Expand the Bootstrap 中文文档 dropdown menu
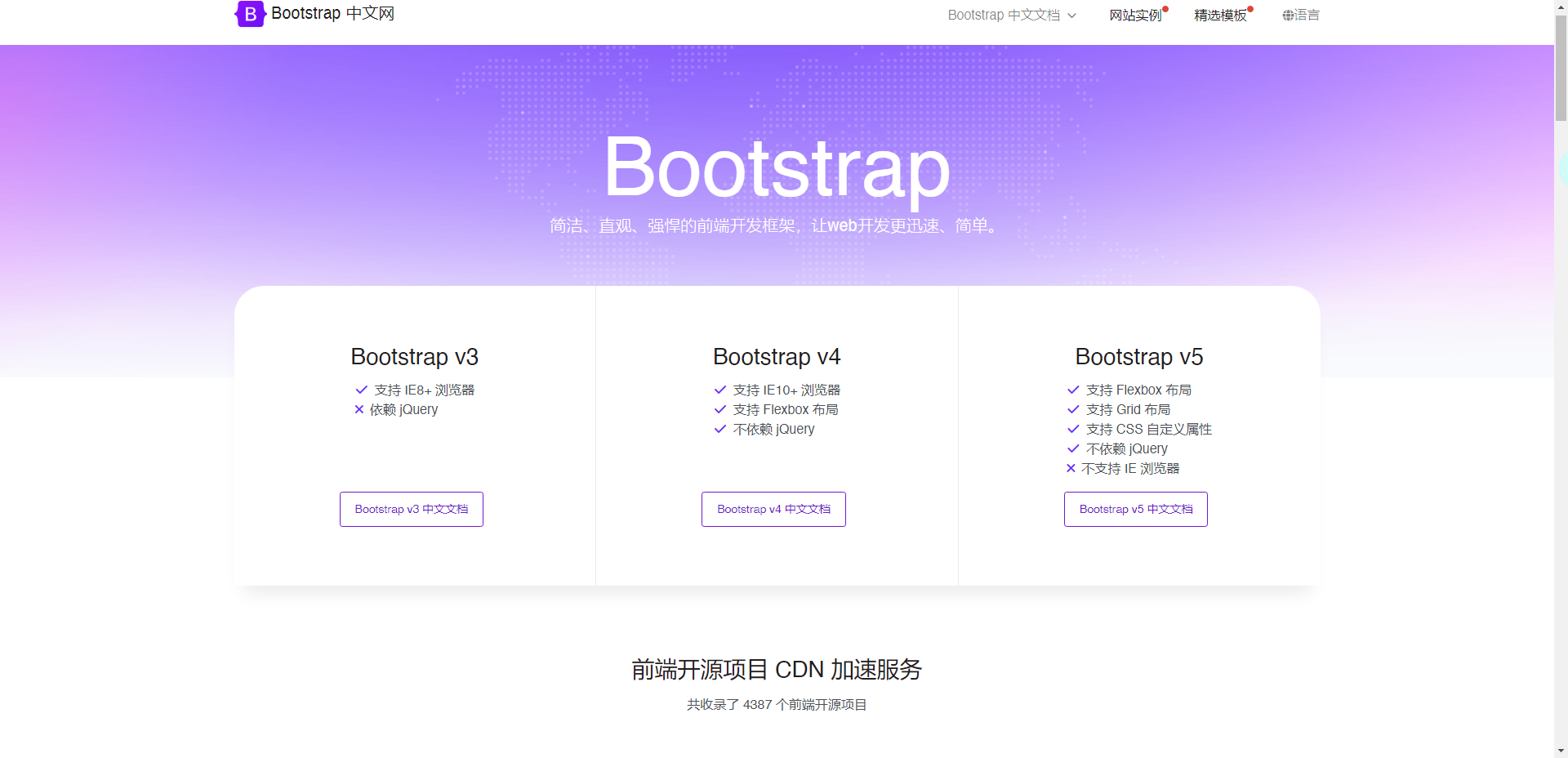Viewport: 1568px width, 758px height. pyautogui.click(x=1012, y=16)
